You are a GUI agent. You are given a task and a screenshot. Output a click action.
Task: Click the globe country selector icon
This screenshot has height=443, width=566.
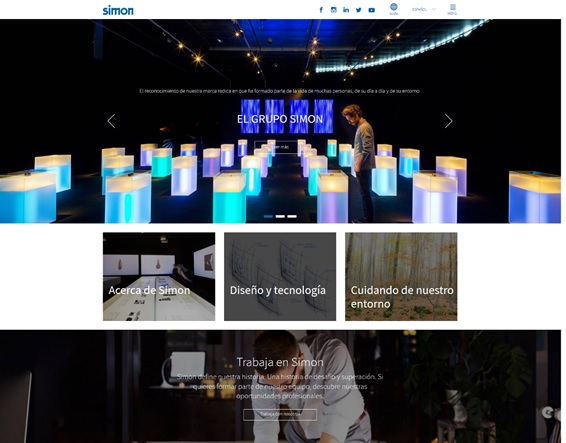[x=394, y=9]
